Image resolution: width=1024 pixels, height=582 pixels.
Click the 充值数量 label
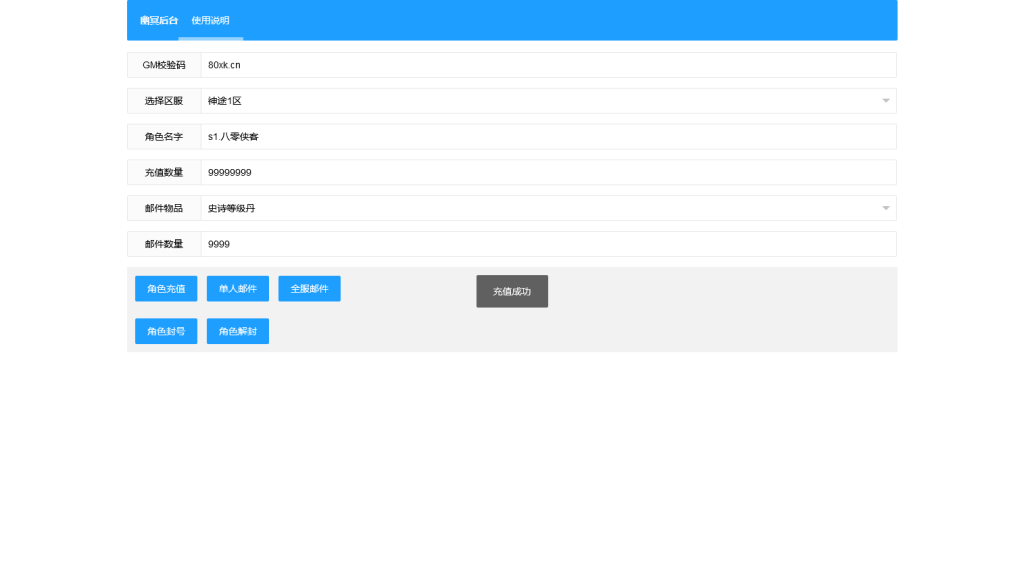pos(164,173)
